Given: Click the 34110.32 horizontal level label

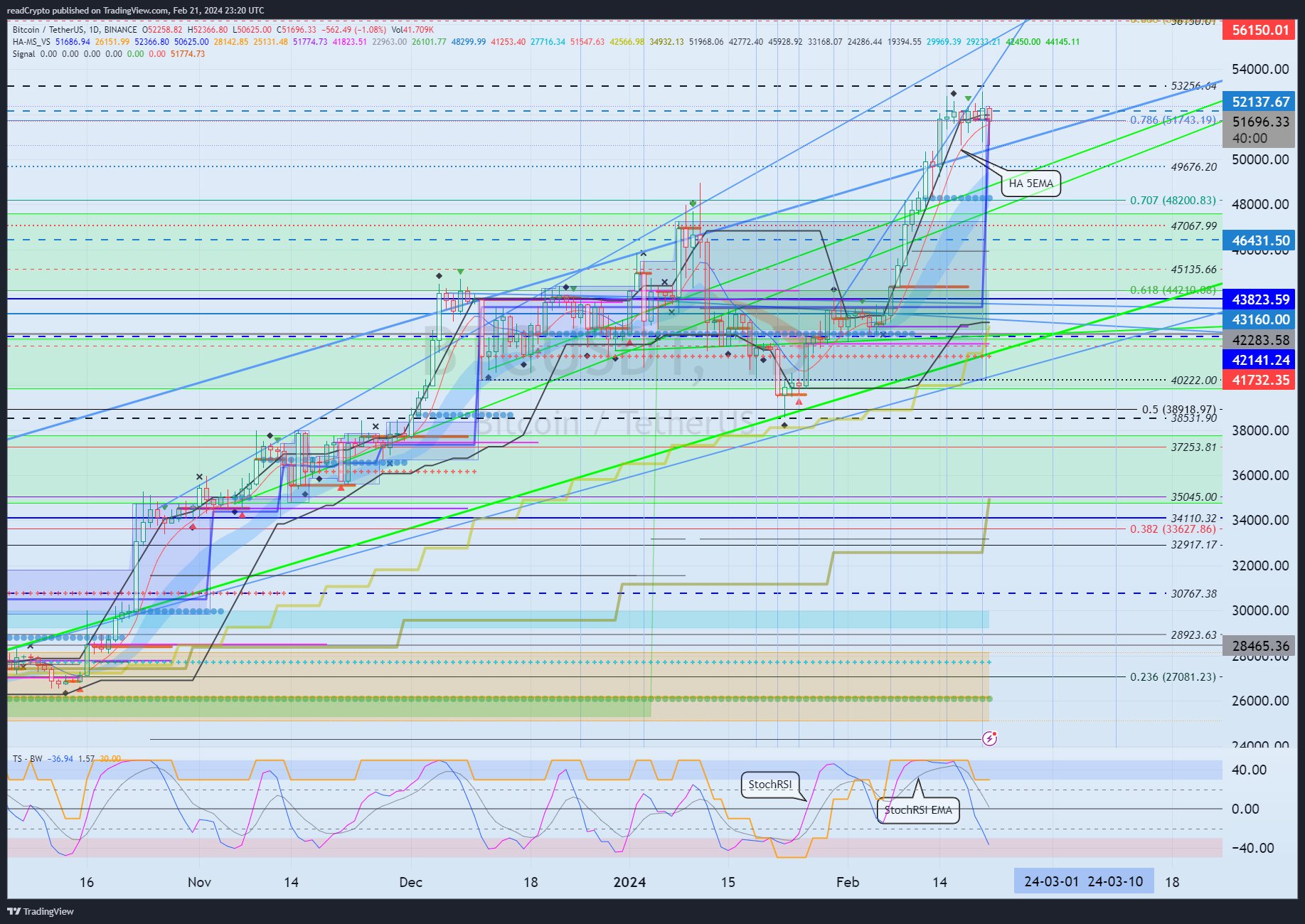Looking at the screenshot, I should point(1194,519).
